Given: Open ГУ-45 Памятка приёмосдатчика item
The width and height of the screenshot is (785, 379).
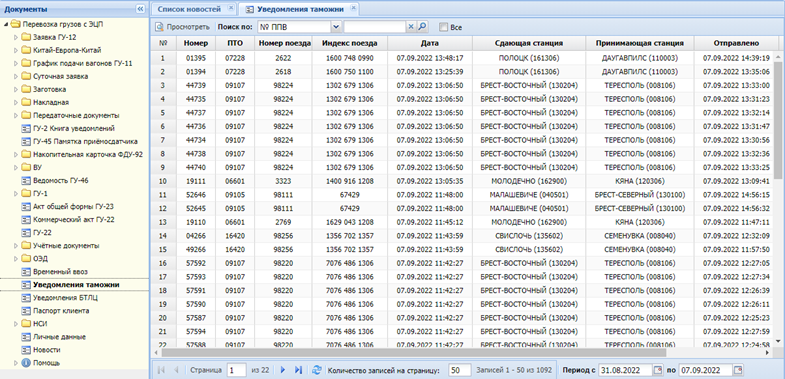Looking at the screenshot, I should [85, 141].
